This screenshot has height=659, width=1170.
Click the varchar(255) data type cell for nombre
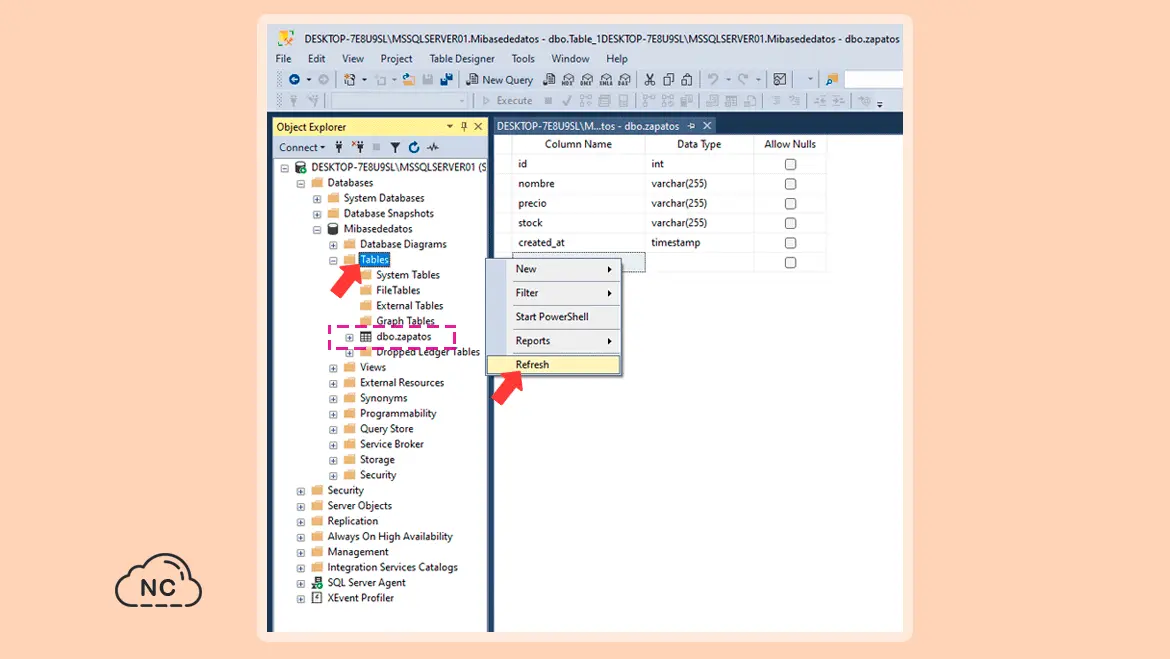tap(699, 184)
